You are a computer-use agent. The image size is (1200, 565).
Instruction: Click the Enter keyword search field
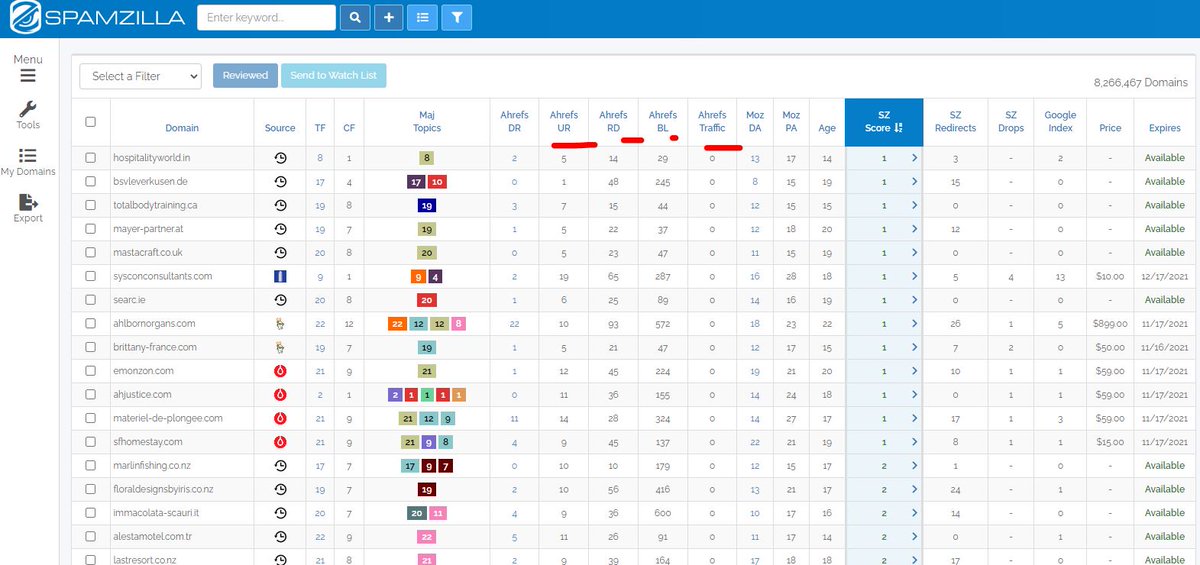coord(266,17)
